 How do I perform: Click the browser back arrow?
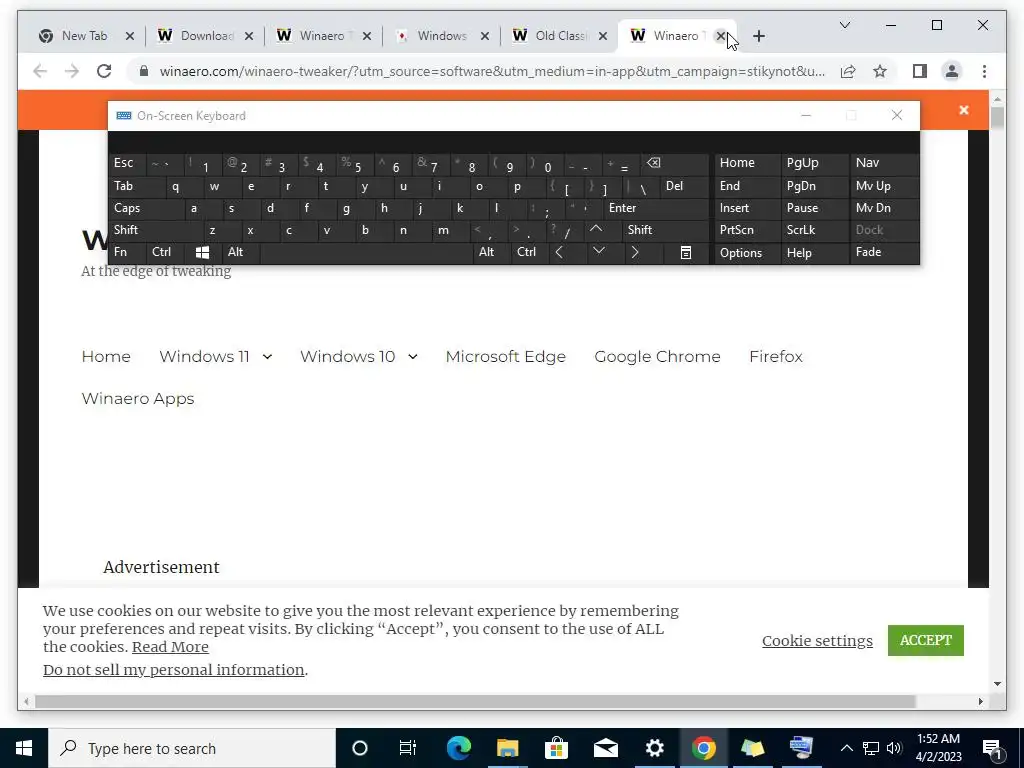click(40, 71)
